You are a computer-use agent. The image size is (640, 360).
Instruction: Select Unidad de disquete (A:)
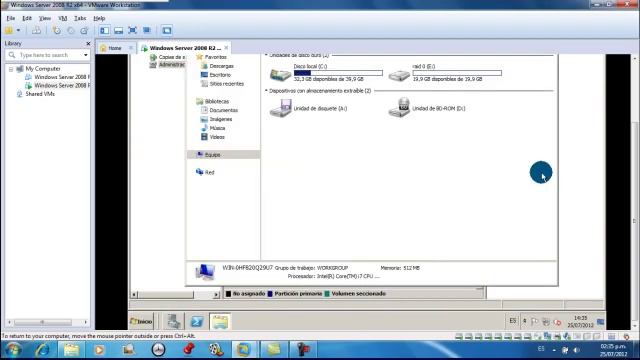[309, 109]
